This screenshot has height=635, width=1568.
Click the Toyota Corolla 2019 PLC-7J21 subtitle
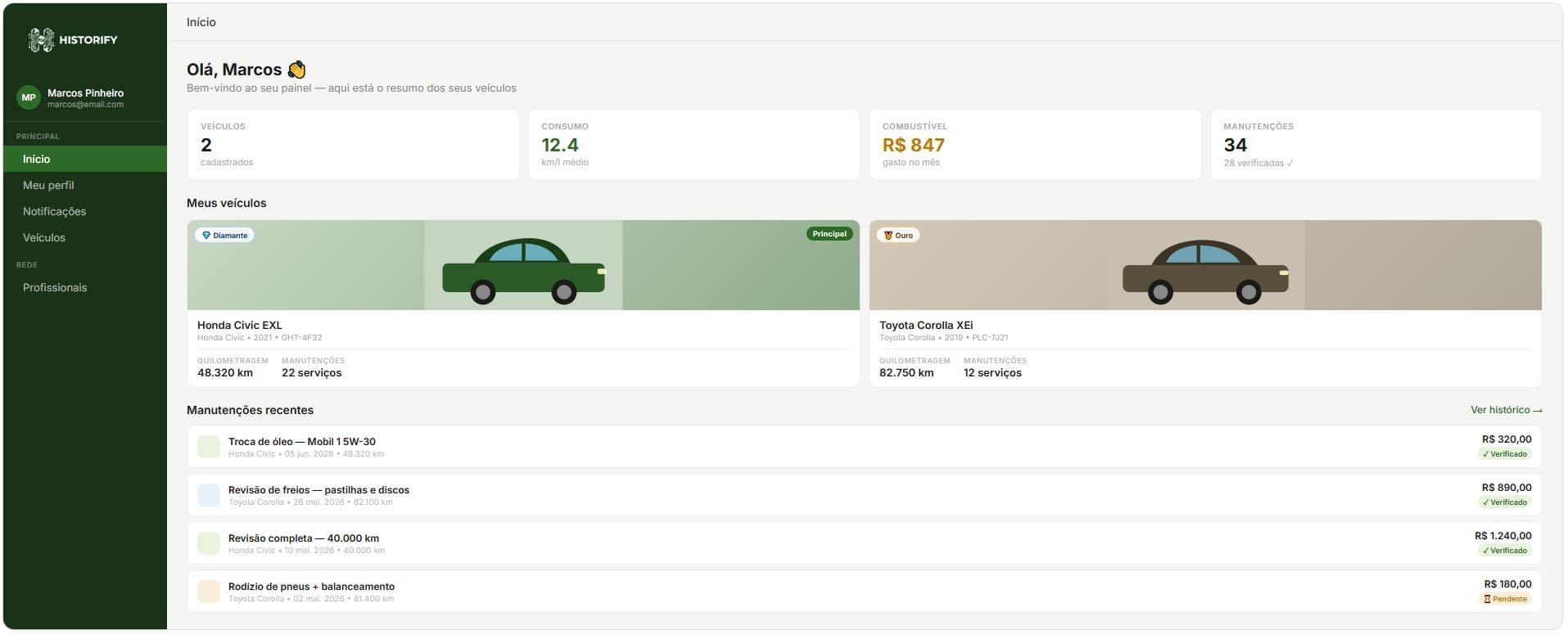click(944, 337)
